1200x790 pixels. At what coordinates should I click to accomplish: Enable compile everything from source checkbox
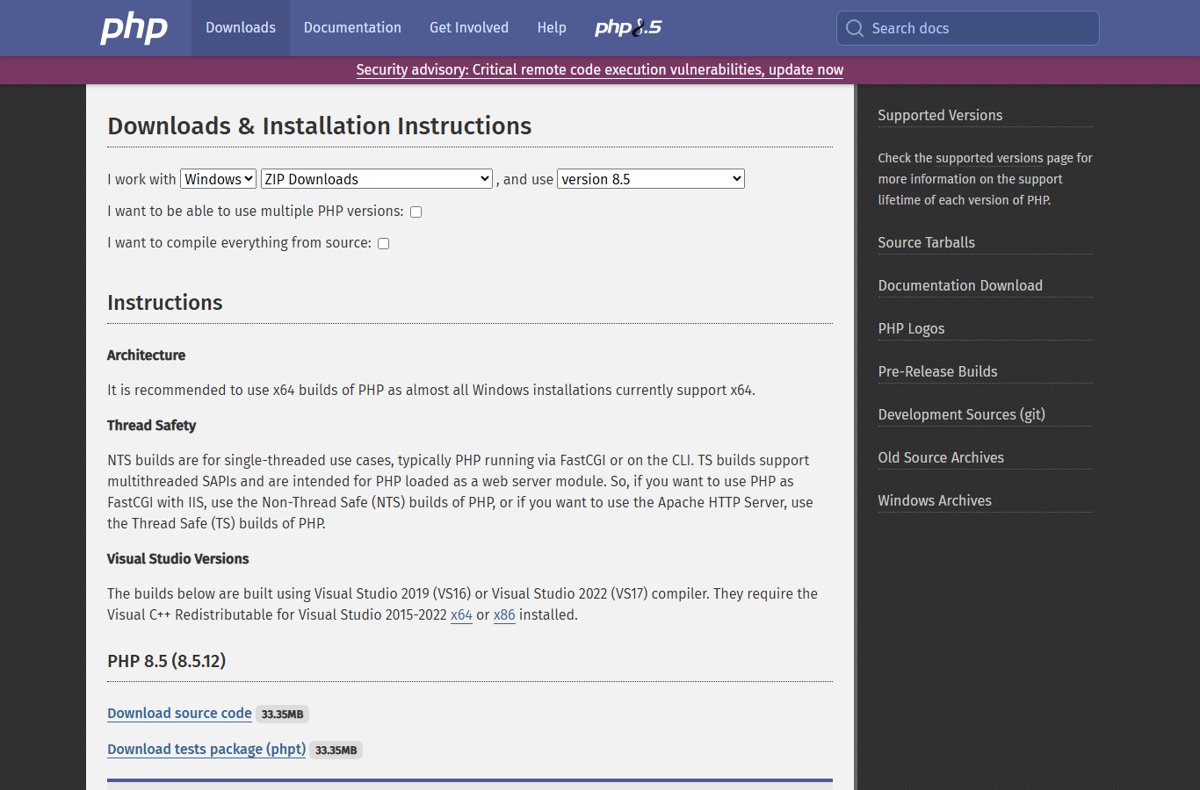383,243
